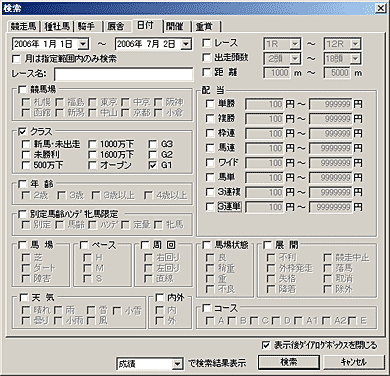Screen dimensions: 390x376
Task: Enable the 内外 group checkbox
Action: pyautogui.click(x=160, y=297)
